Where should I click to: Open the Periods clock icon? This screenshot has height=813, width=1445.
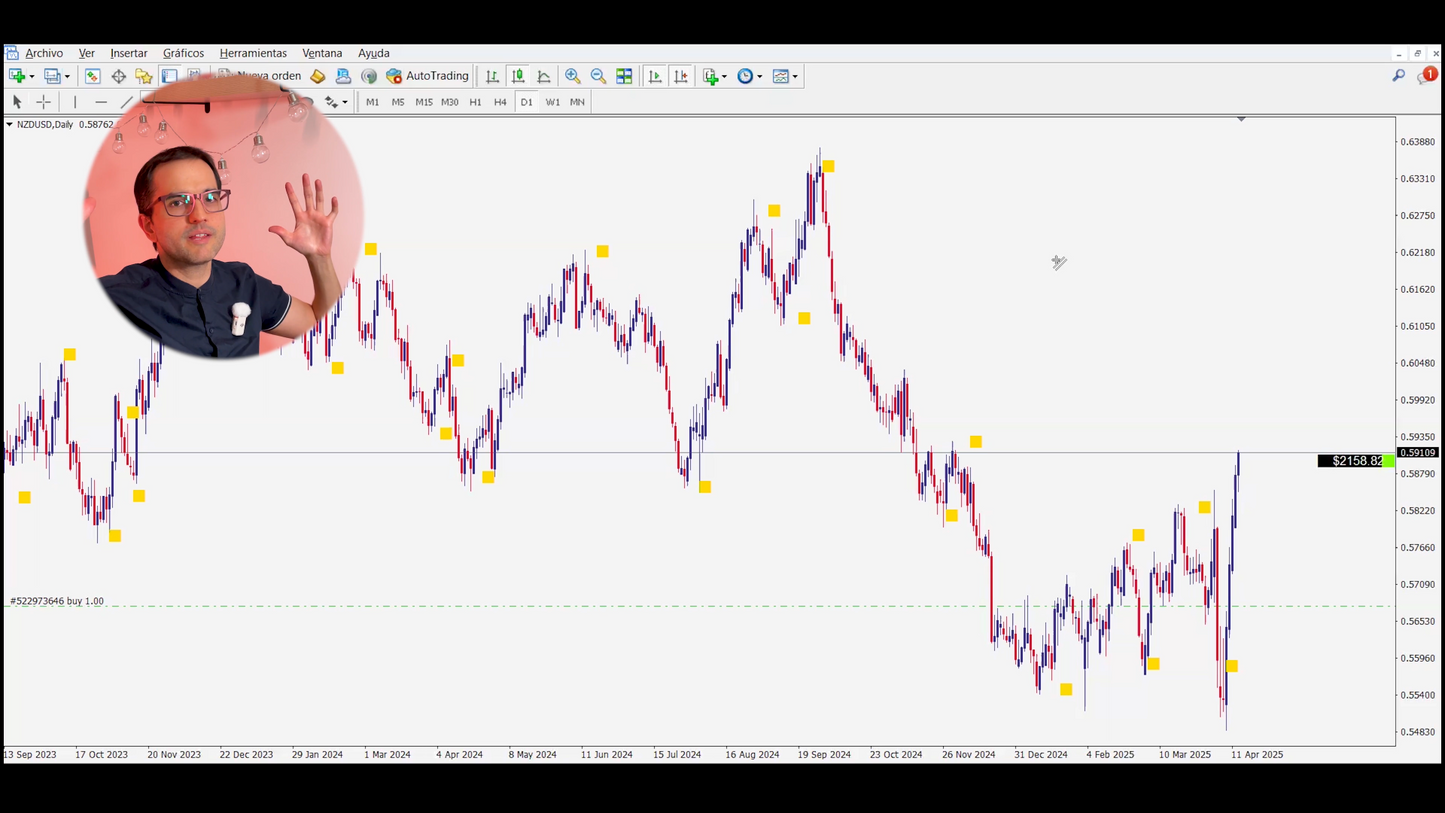click(x=745, y=76)
